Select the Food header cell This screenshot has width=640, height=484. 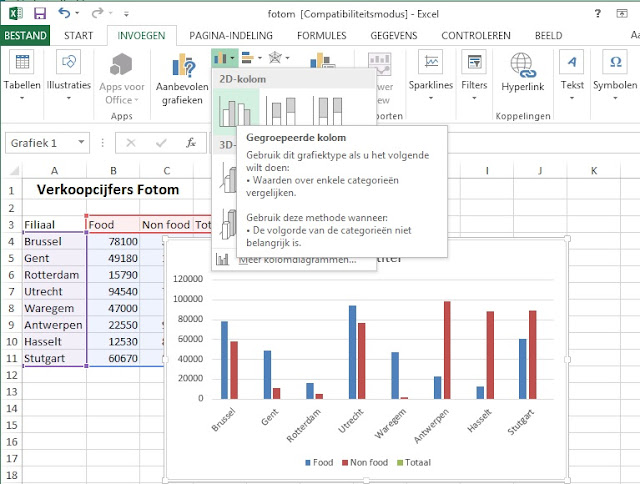point(113,224)
